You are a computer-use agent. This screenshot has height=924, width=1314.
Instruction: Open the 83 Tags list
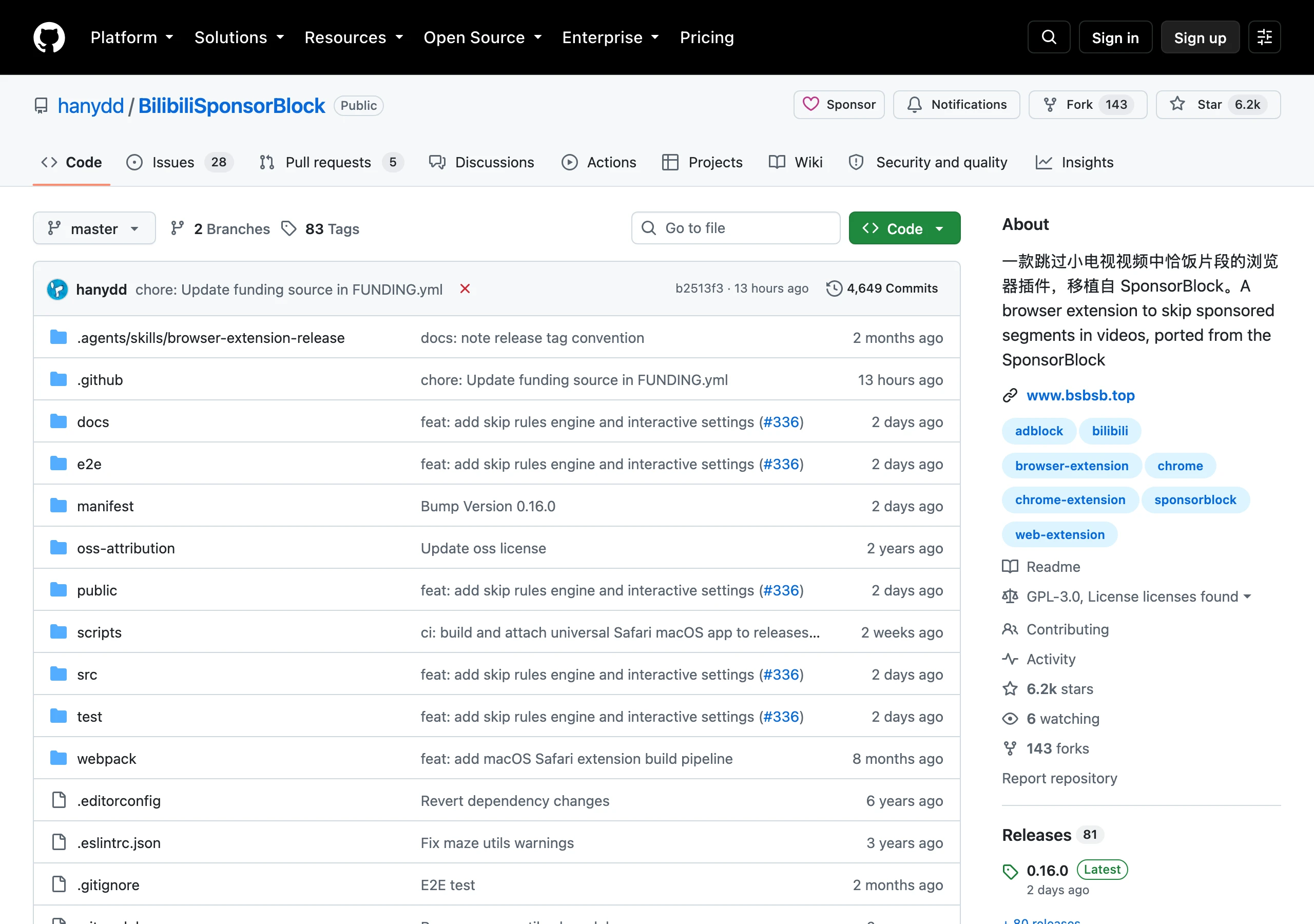[x=320, y=229]
